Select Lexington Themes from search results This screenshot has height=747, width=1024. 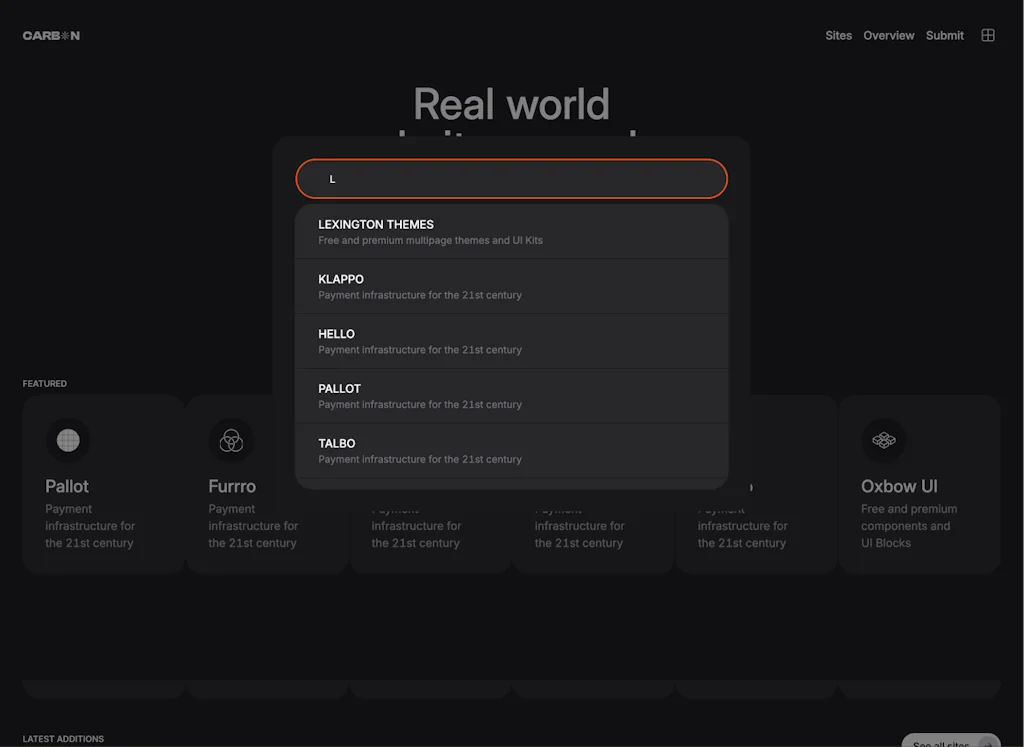point(511,231)
